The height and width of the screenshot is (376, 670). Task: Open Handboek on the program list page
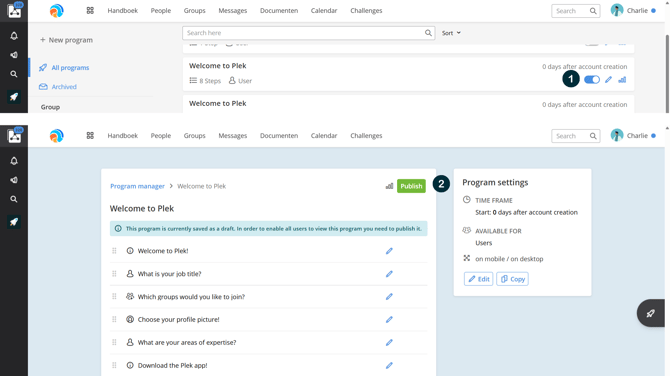[x=123, y=11]
